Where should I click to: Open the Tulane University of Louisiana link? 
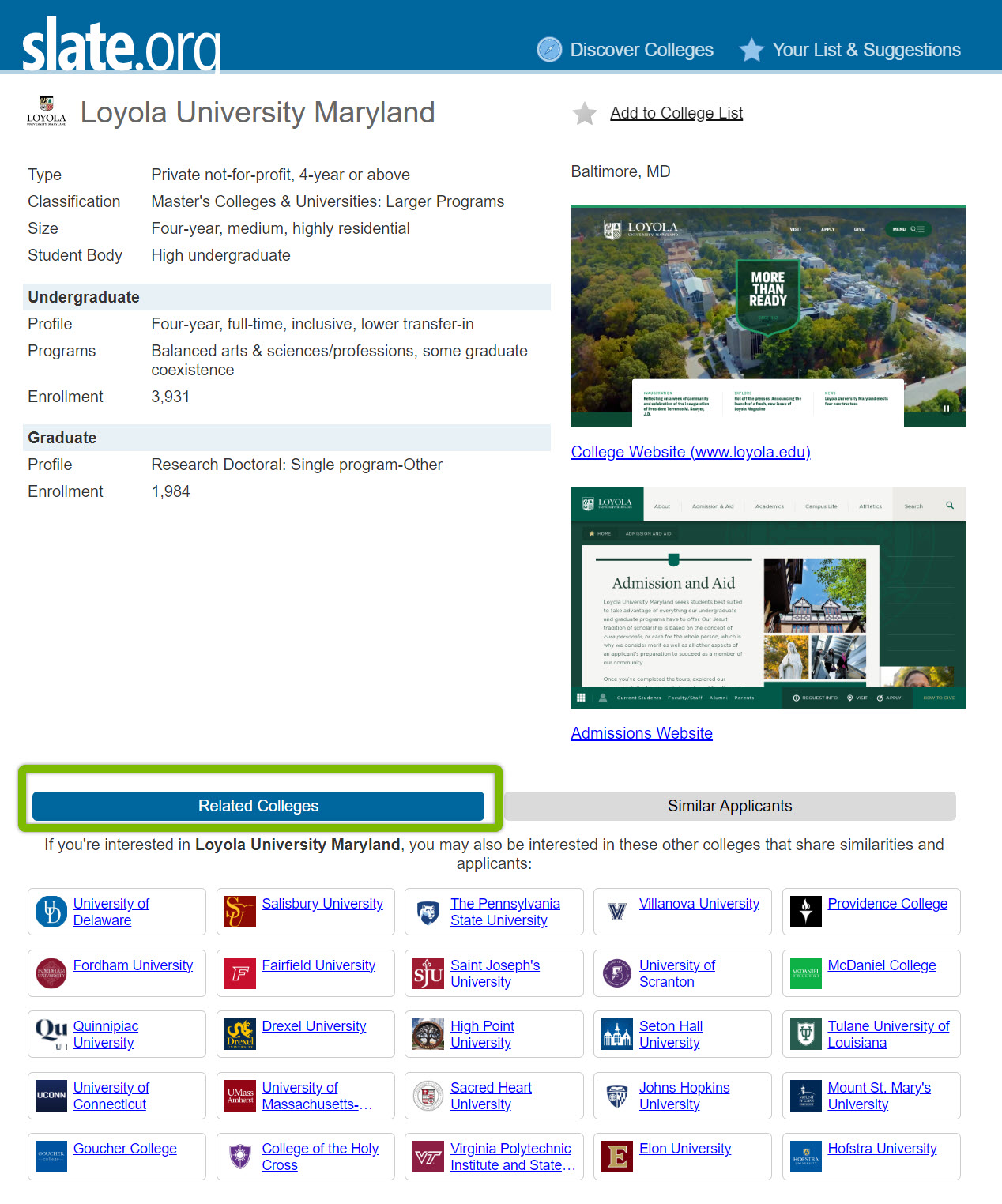click(889, 1034)
